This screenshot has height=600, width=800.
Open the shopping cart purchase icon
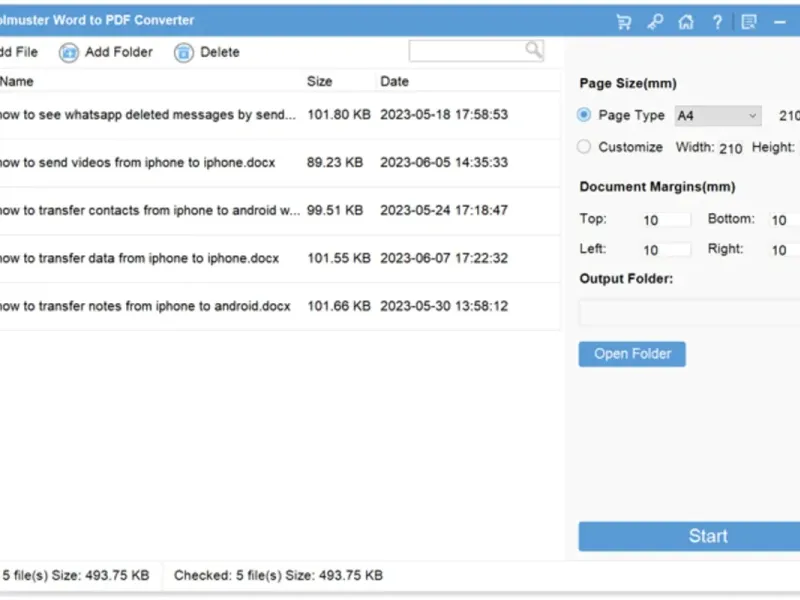tap(623, 22)
